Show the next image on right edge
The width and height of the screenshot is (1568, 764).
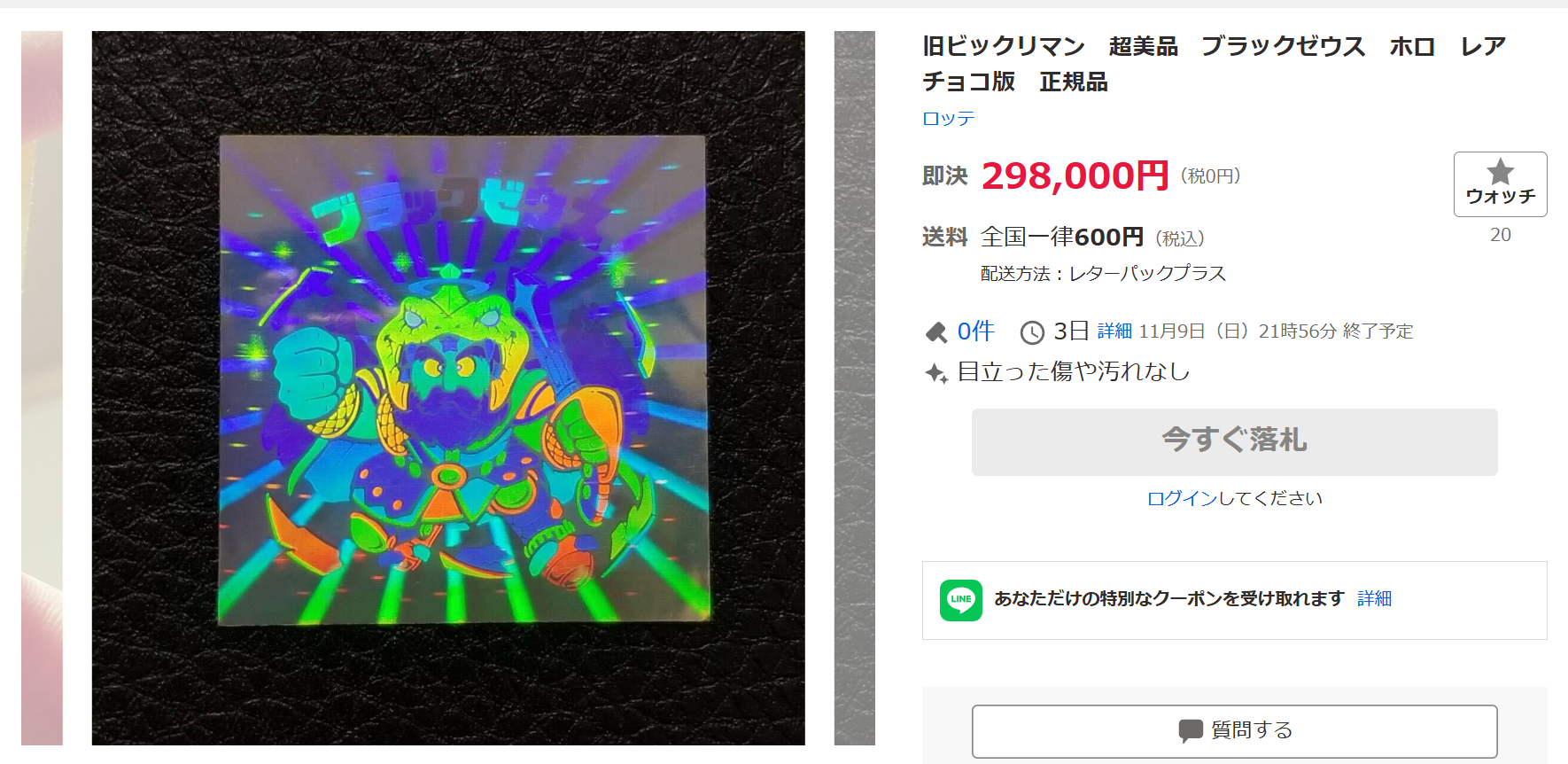854,388
